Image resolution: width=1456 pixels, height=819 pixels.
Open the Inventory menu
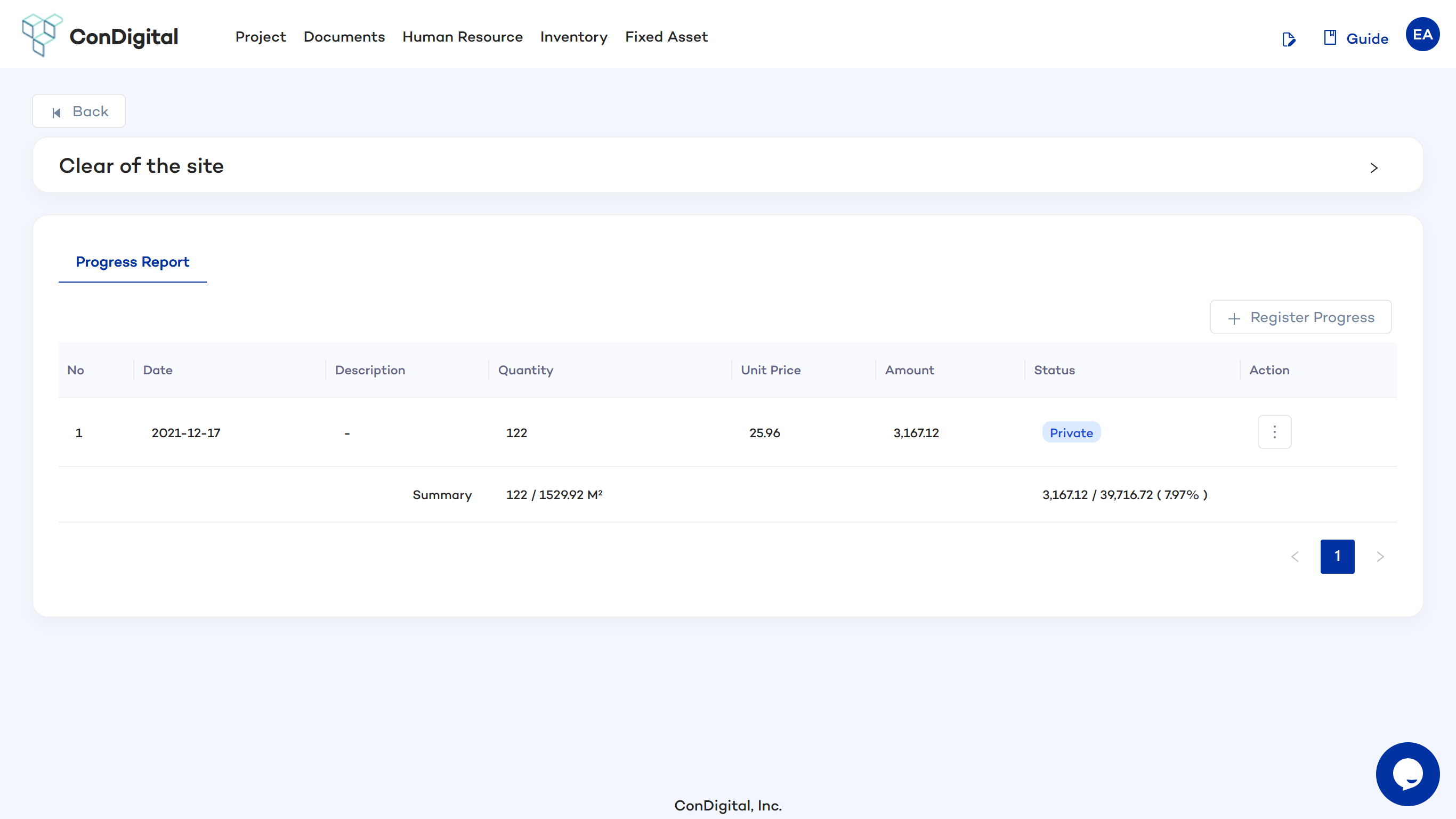573,37
